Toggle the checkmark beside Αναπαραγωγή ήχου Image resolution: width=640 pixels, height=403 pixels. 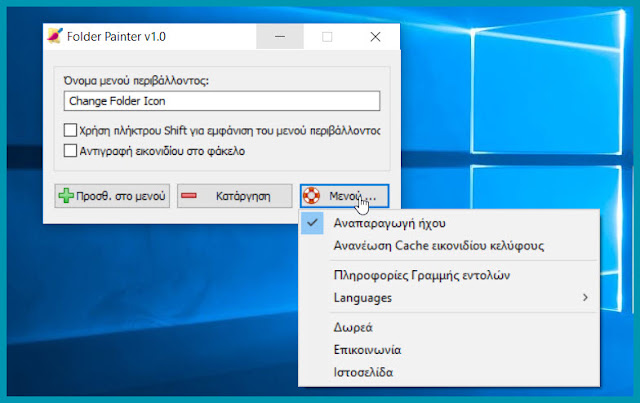pyautogui.click(x=312, y=223)
